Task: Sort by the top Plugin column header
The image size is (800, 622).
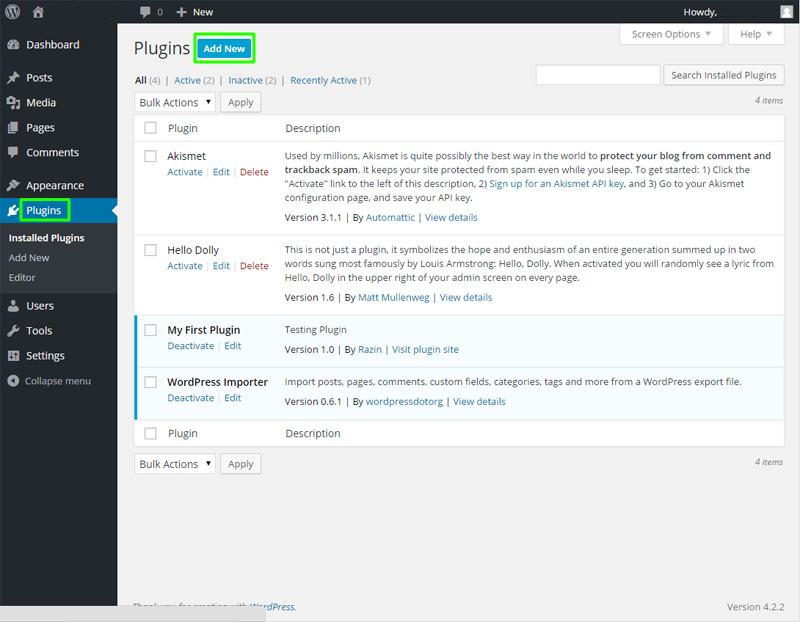Action: pos(183,128)
